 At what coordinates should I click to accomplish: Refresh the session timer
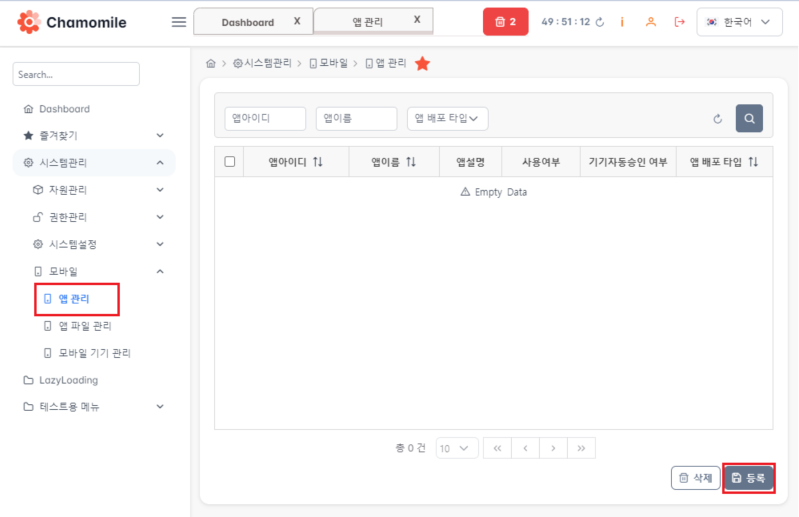[600, 22]
